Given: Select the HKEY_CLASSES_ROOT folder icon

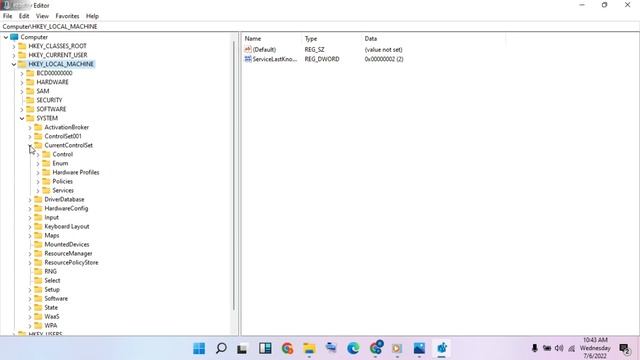Looking at the screenshot, I should pyautogui.click(x=22, y=46).
